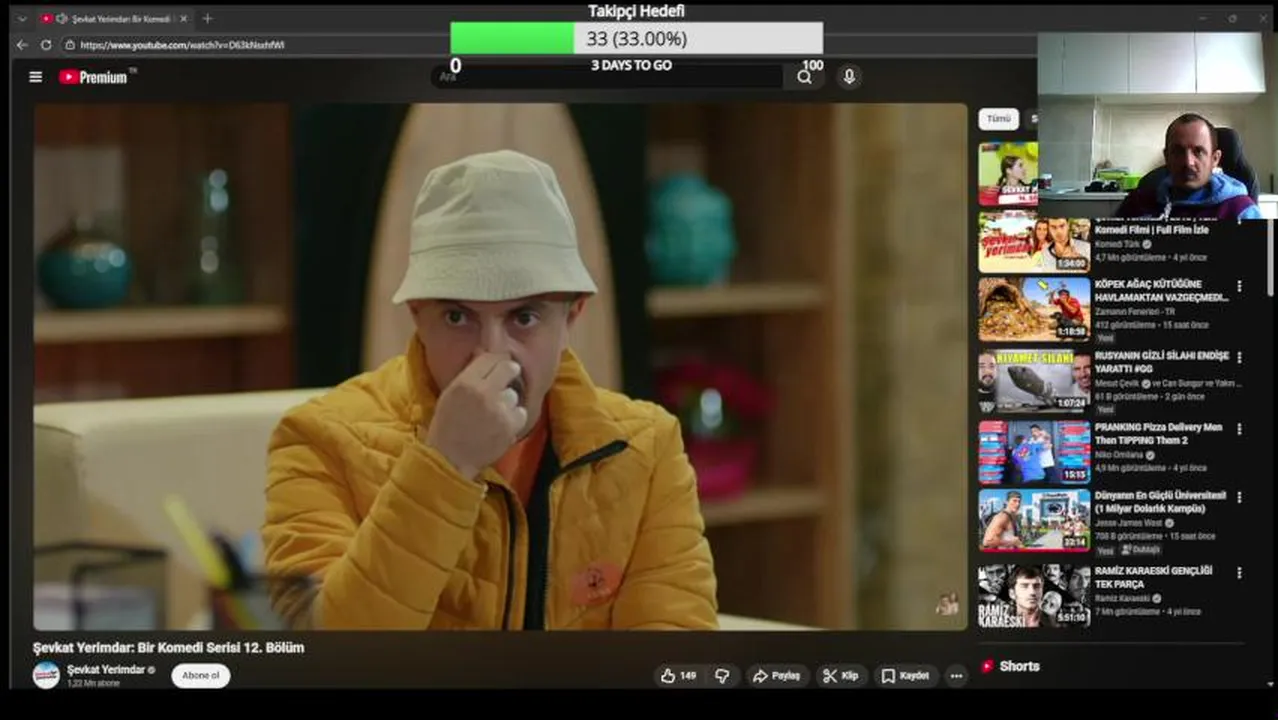
Task: Open the YouTube hamburger guide menu
Action: (x=36, y=77)
